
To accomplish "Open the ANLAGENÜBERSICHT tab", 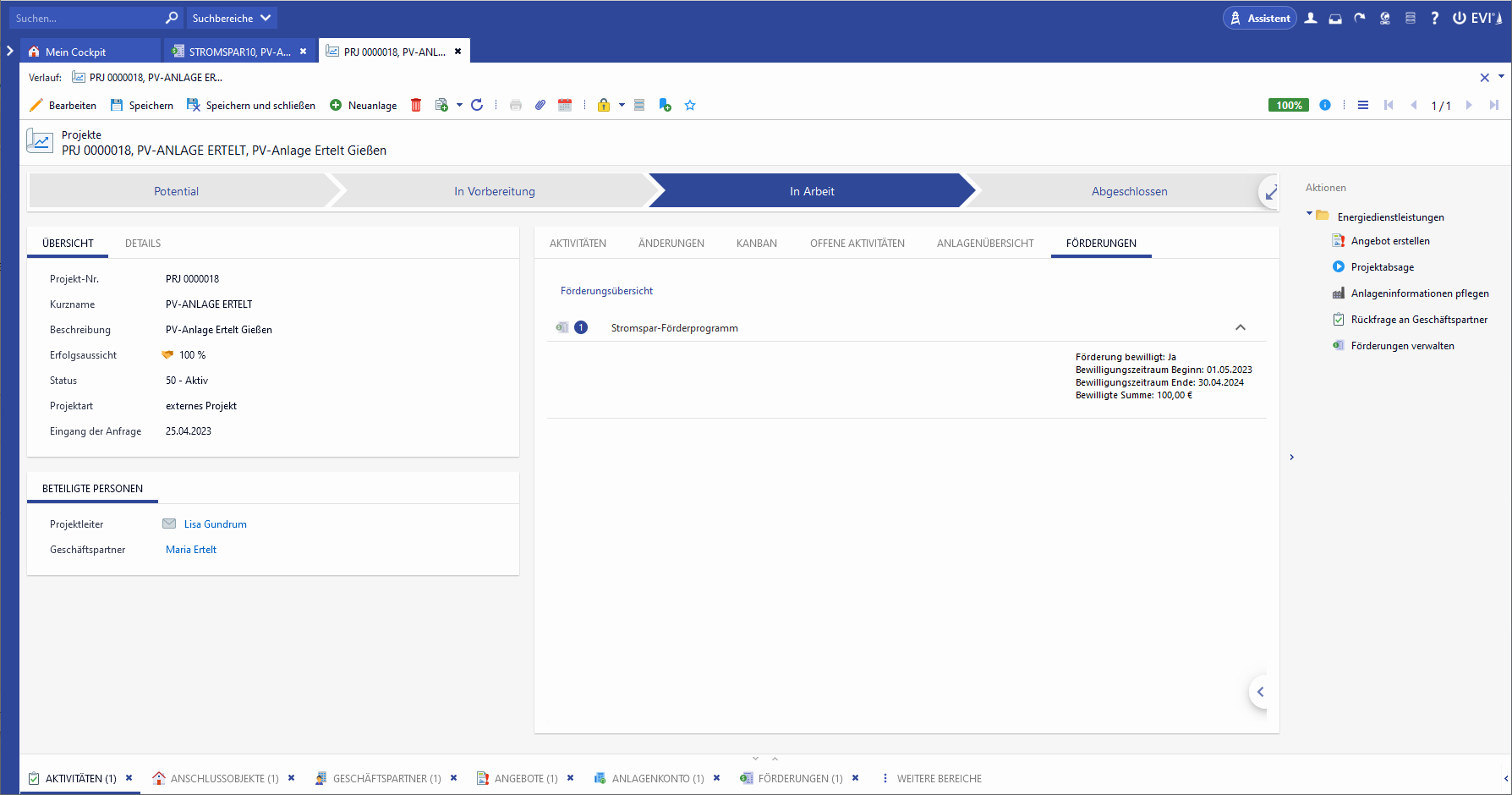I will pos(985,244).
